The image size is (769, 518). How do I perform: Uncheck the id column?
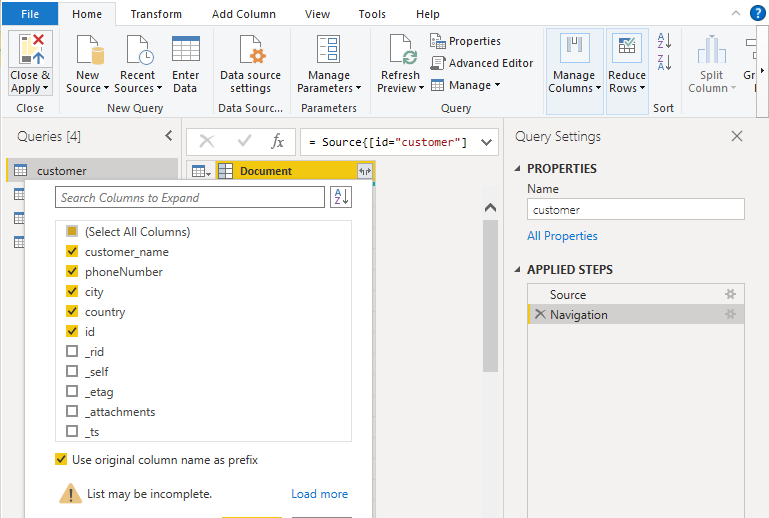[x=72, y=331]
